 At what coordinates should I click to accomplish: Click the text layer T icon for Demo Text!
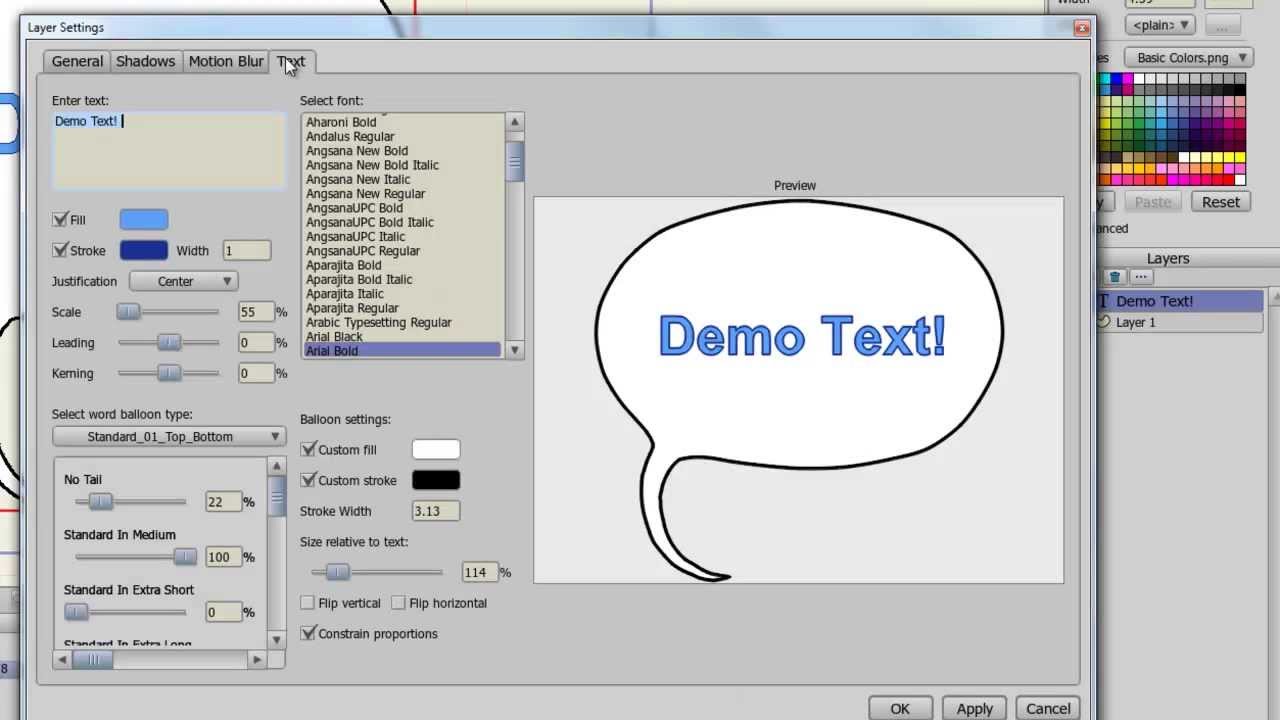[x=1104, y=301]
